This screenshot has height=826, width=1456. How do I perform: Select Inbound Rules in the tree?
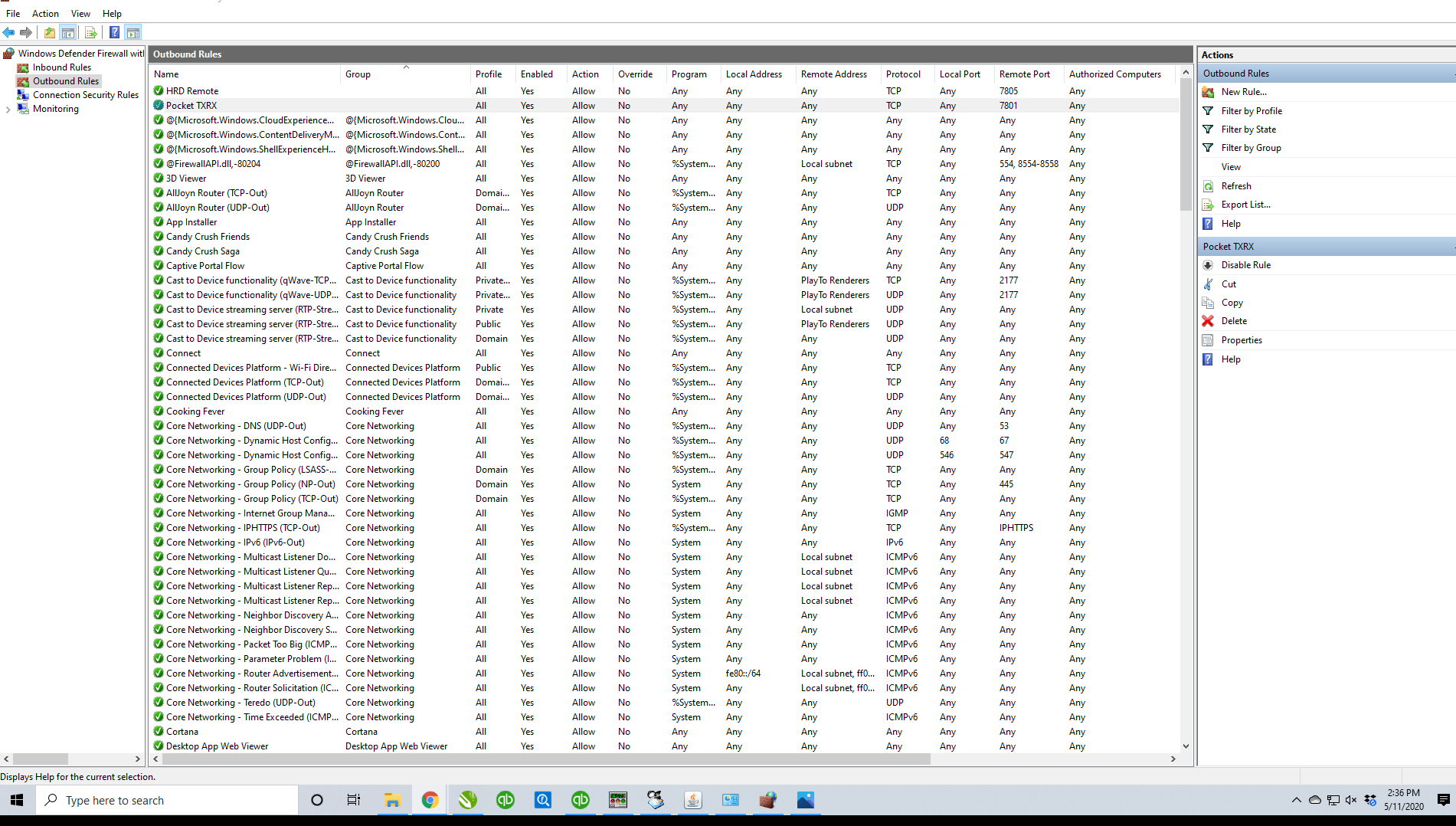point(61,67)
